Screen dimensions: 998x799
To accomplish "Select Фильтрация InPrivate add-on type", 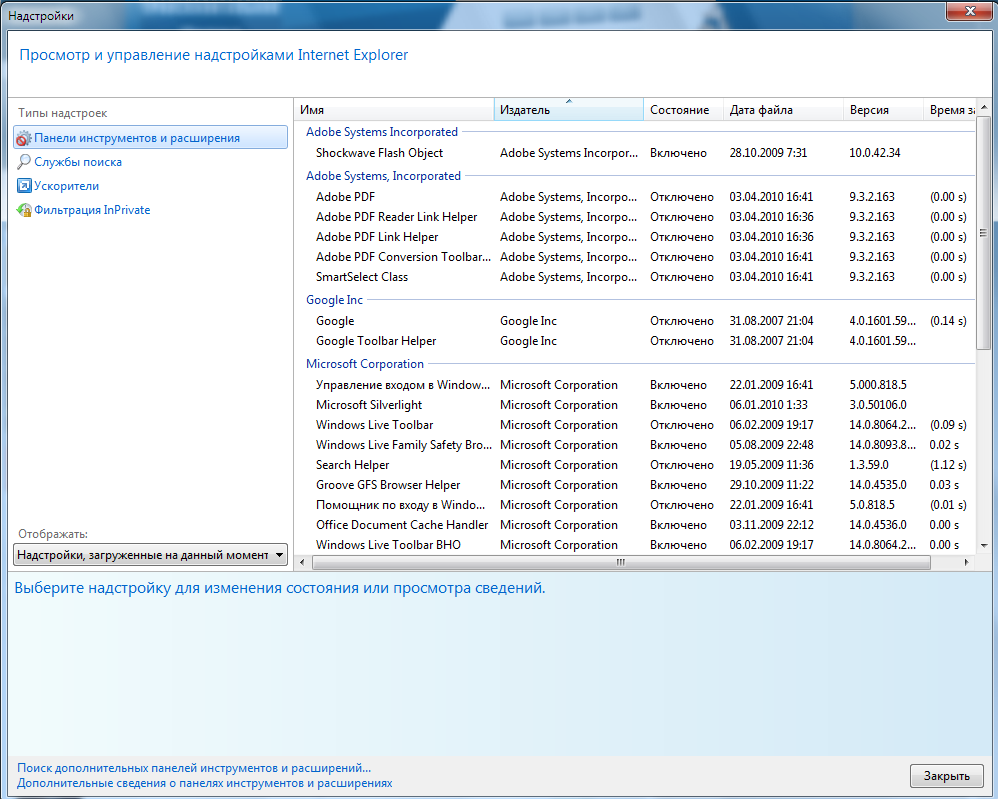I will 92,209.
